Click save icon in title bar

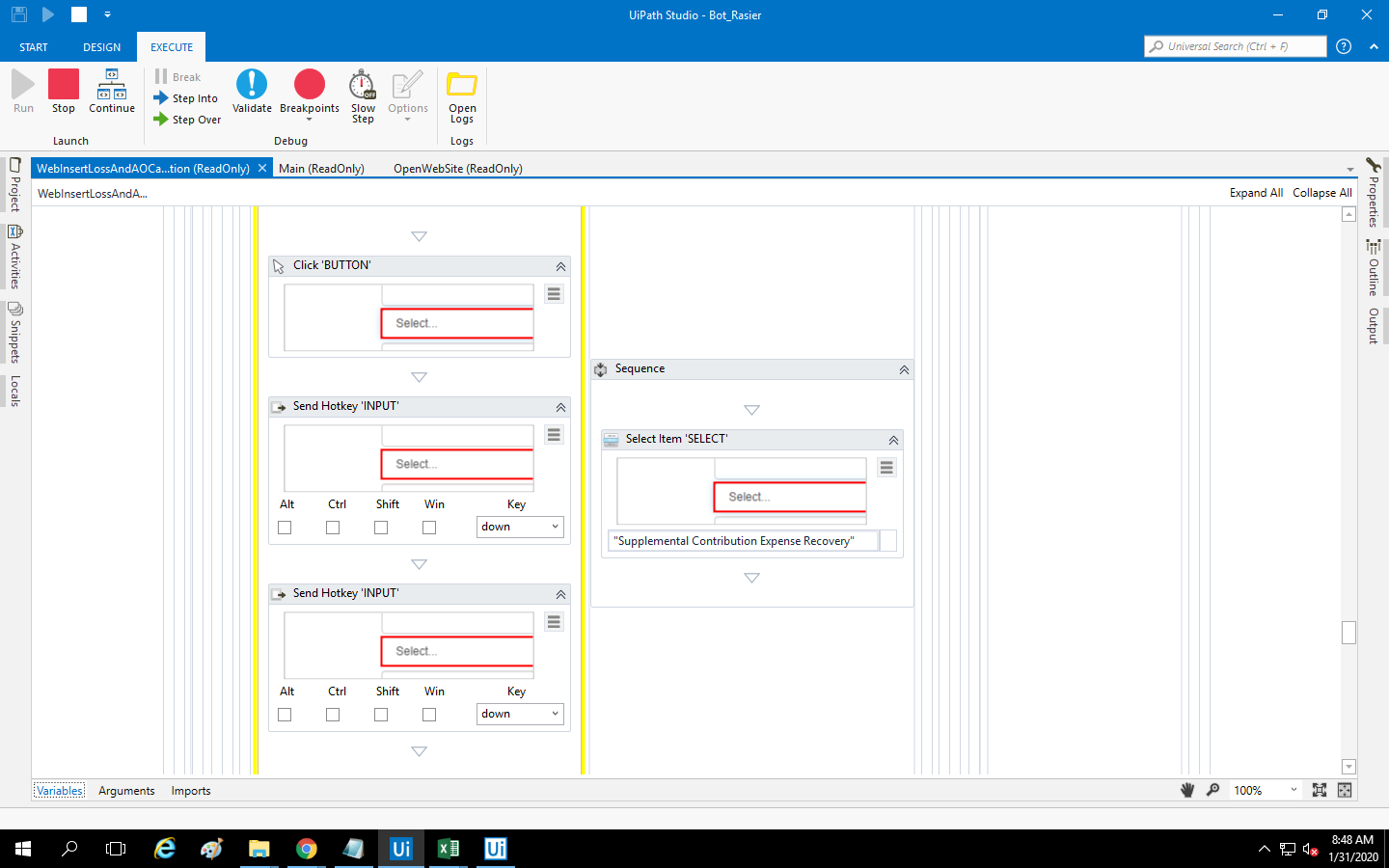(19, 14)
